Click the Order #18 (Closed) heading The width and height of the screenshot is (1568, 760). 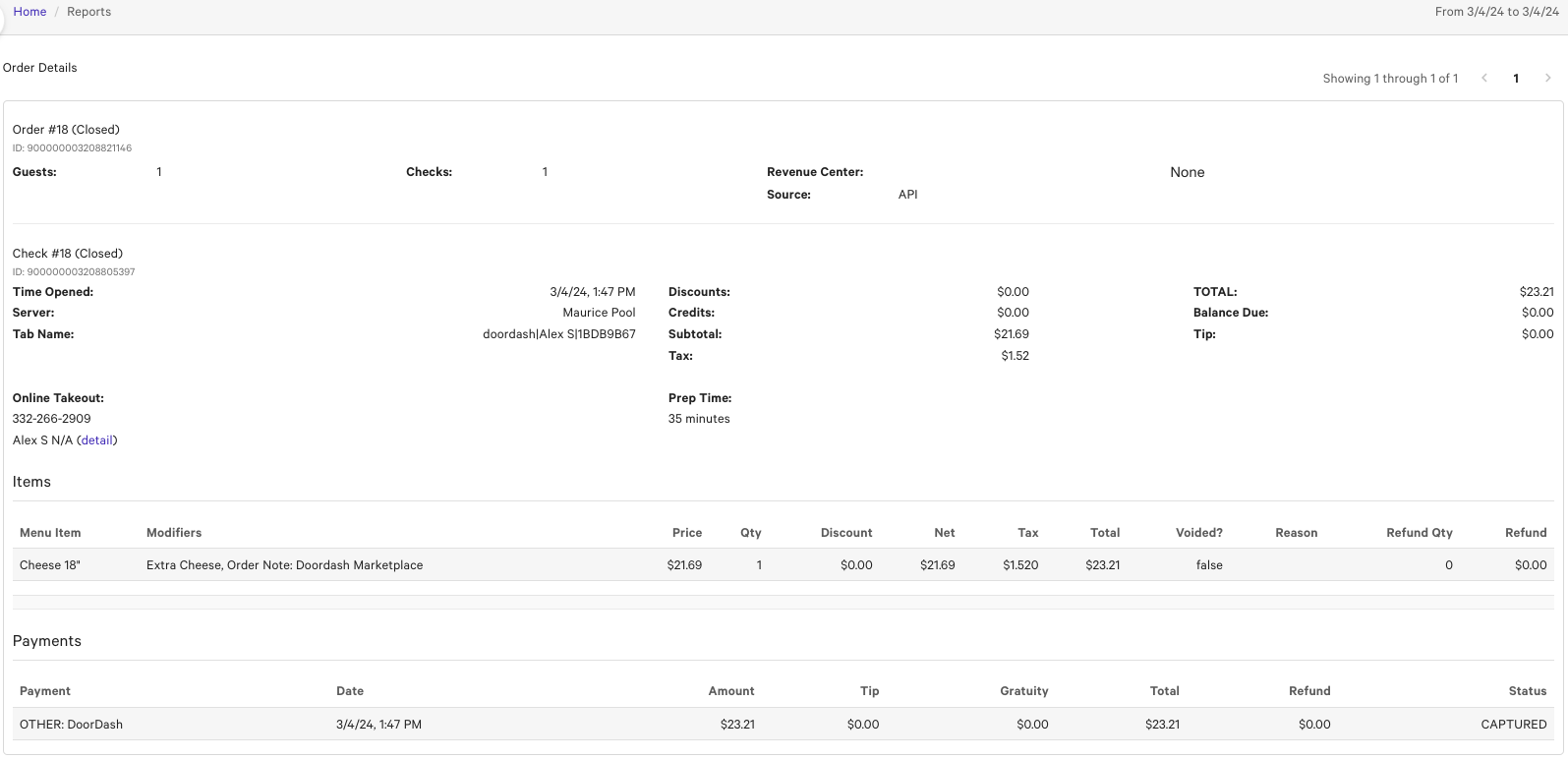coord(66,130)
